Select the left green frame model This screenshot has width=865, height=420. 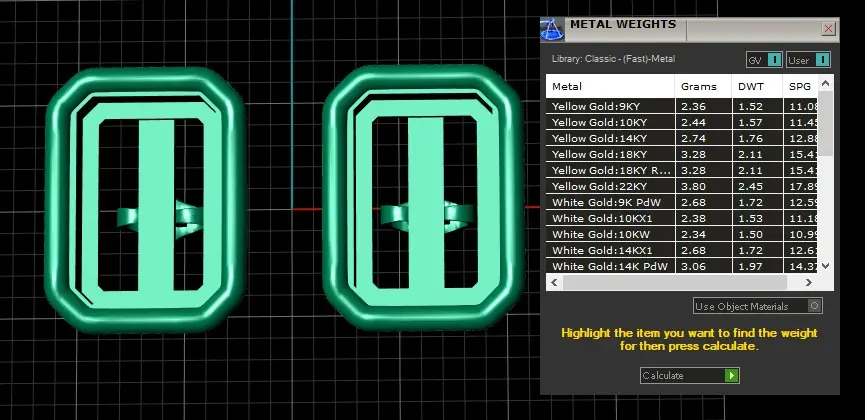[x=145, y=200]
